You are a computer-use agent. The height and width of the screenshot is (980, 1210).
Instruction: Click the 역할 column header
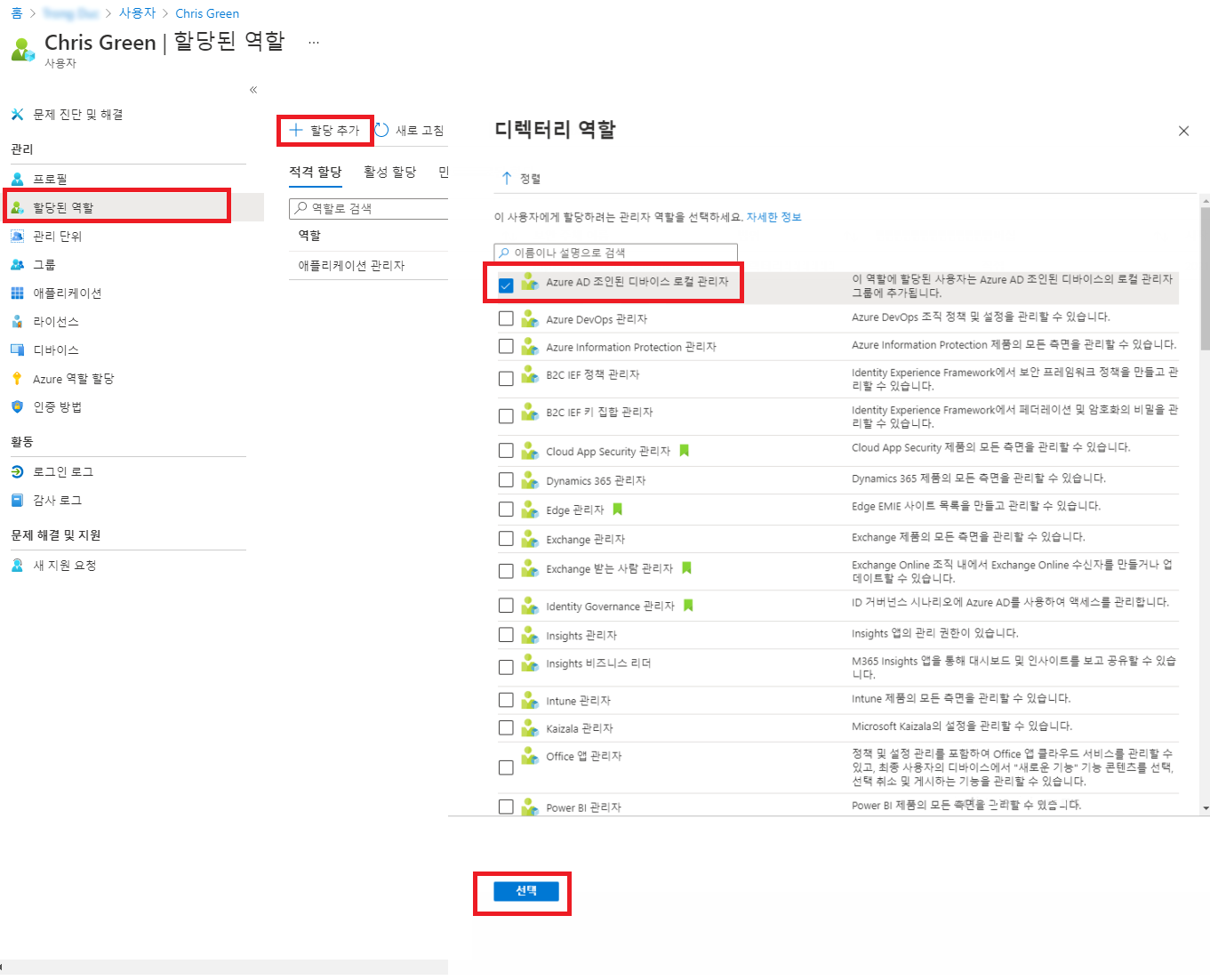(x=309, y=236)
